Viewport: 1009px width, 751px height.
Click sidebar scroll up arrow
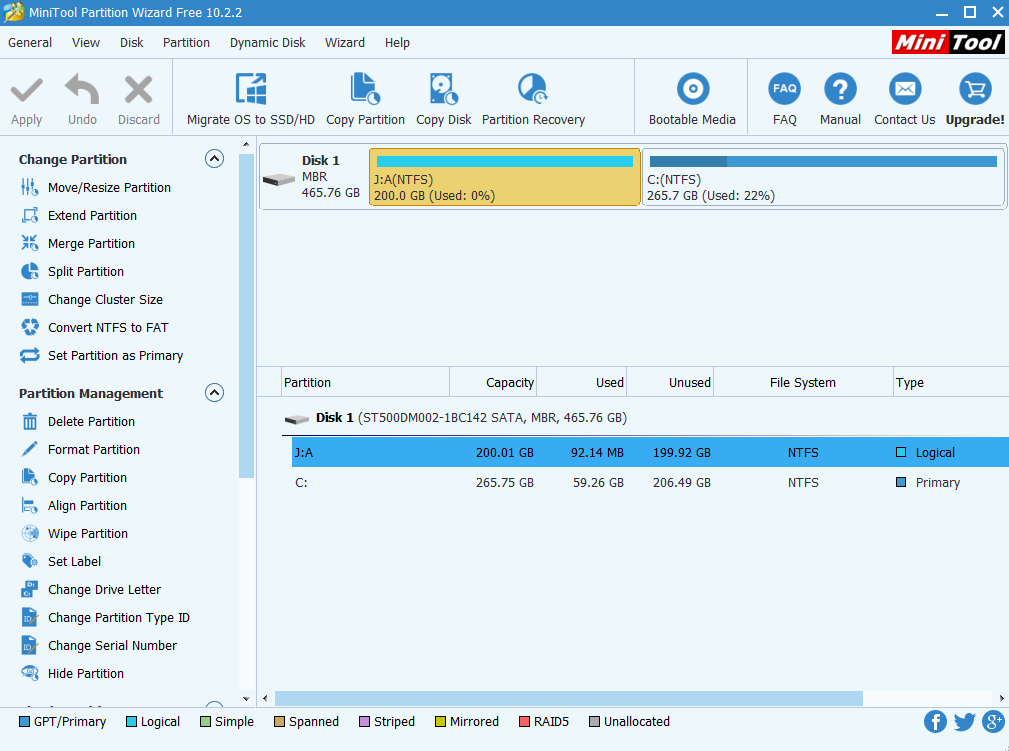pyautogui.click(x=246, y=144)
